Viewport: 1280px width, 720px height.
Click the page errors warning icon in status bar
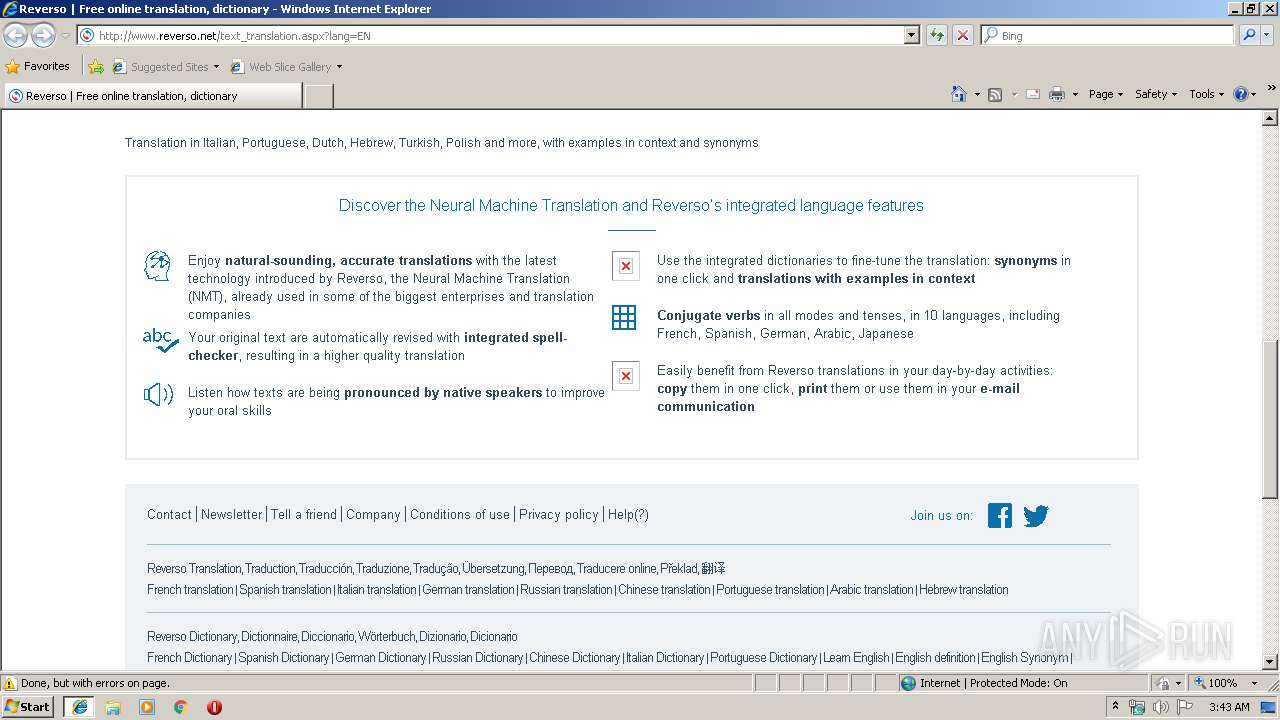tap(10, 683)
